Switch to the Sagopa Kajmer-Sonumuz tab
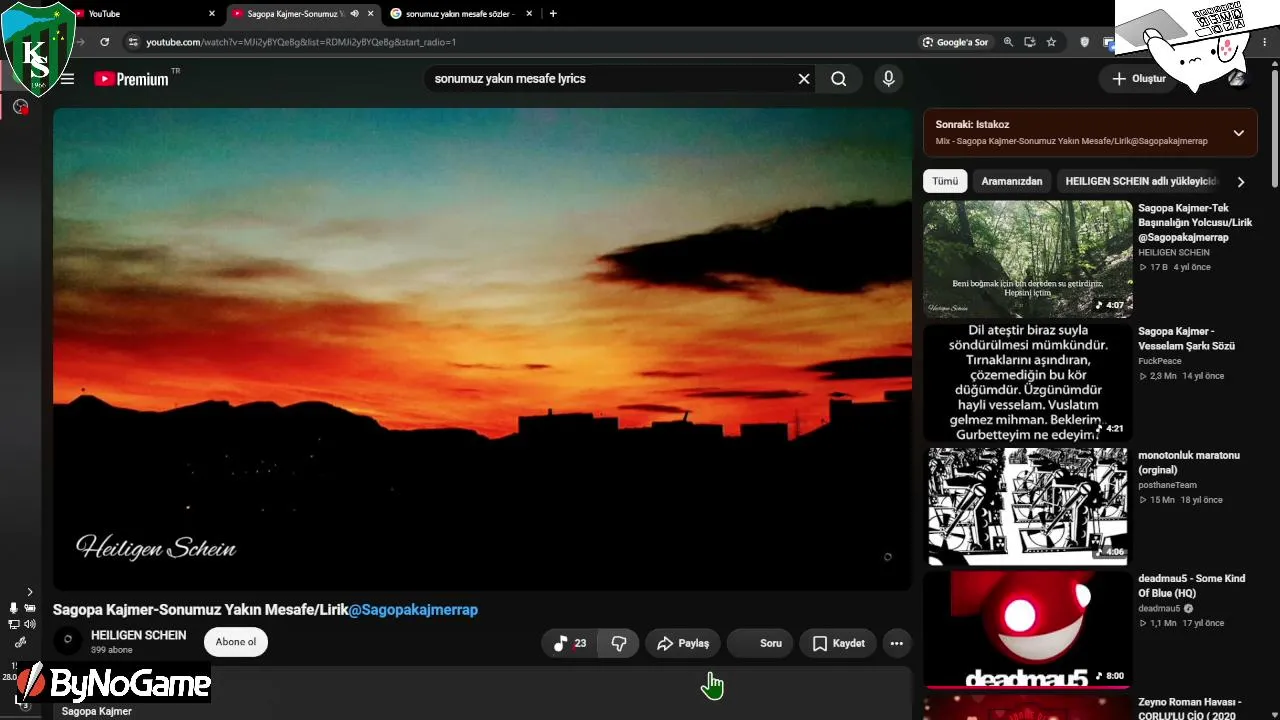The width and height of the screenshot is (1280, 720). (304, 14)
